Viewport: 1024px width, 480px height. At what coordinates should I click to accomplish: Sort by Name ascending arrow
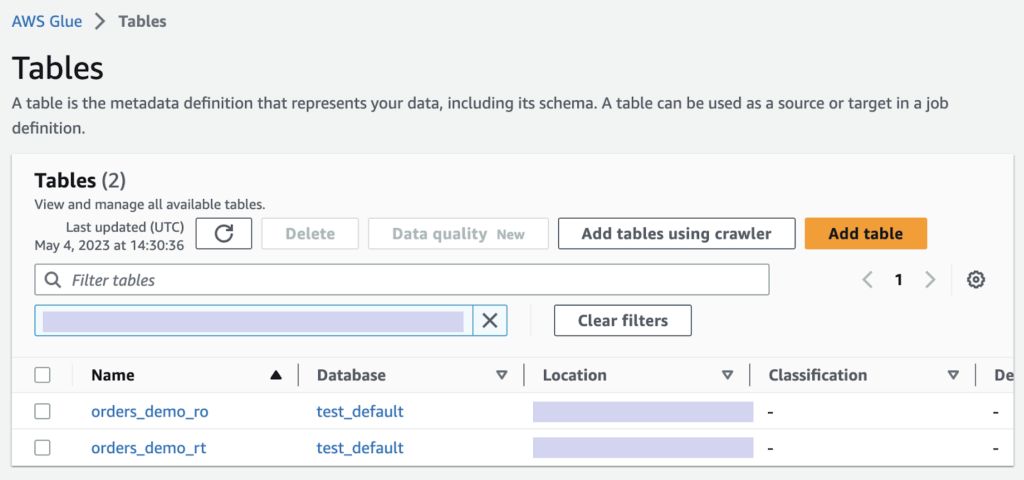tap(276, 375)
